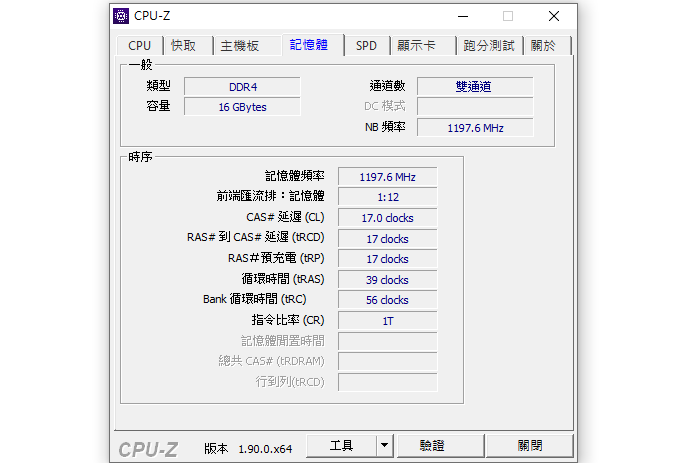Image resolution: width=695 pixels, height=463 pixels.
Task: Click the Bank 循環時間 (tRC) label
Action: click(x=255, y=299)
